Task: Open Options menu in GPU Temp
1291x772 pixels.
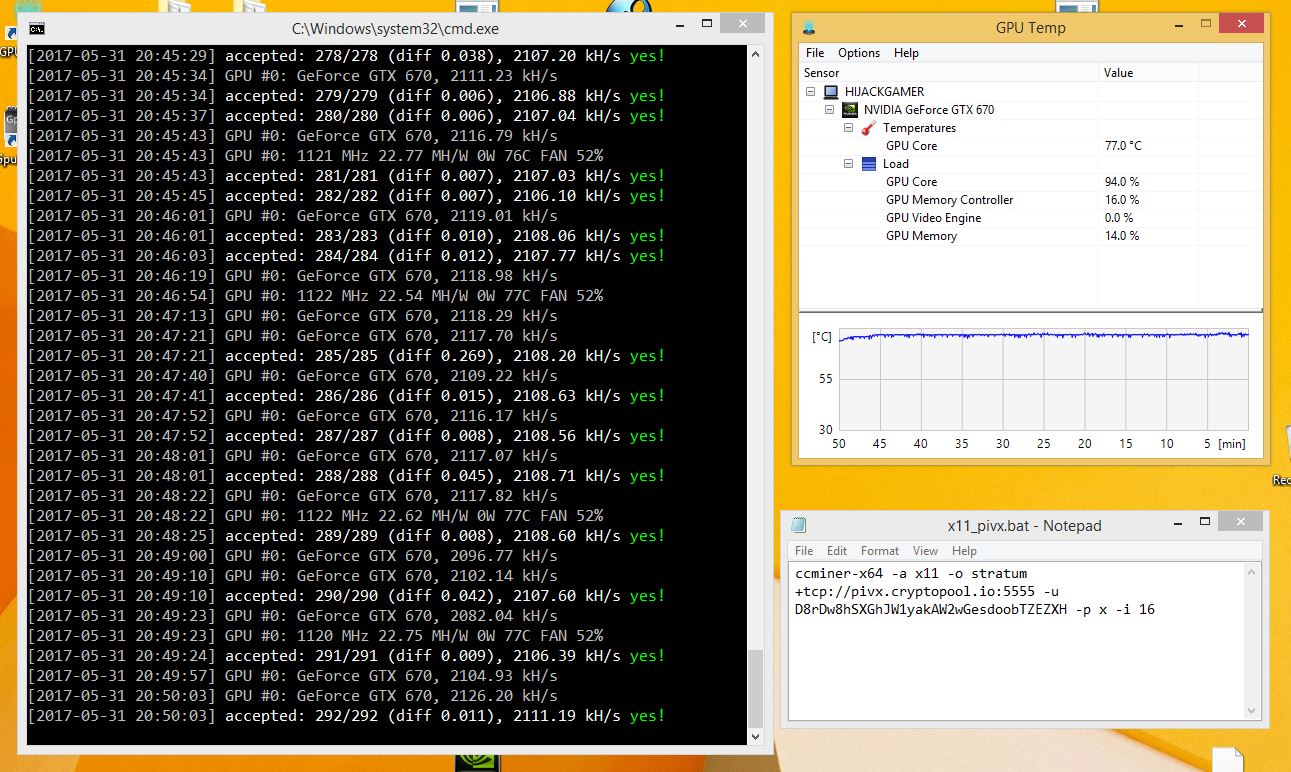Action: click(x=859, y=53)
